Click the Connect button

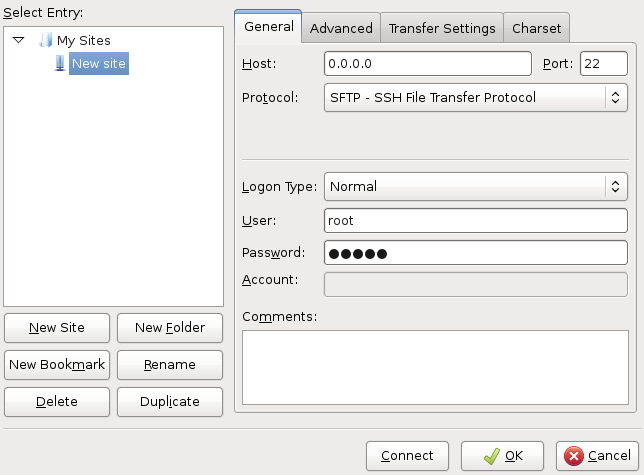(x=407, y=456)
